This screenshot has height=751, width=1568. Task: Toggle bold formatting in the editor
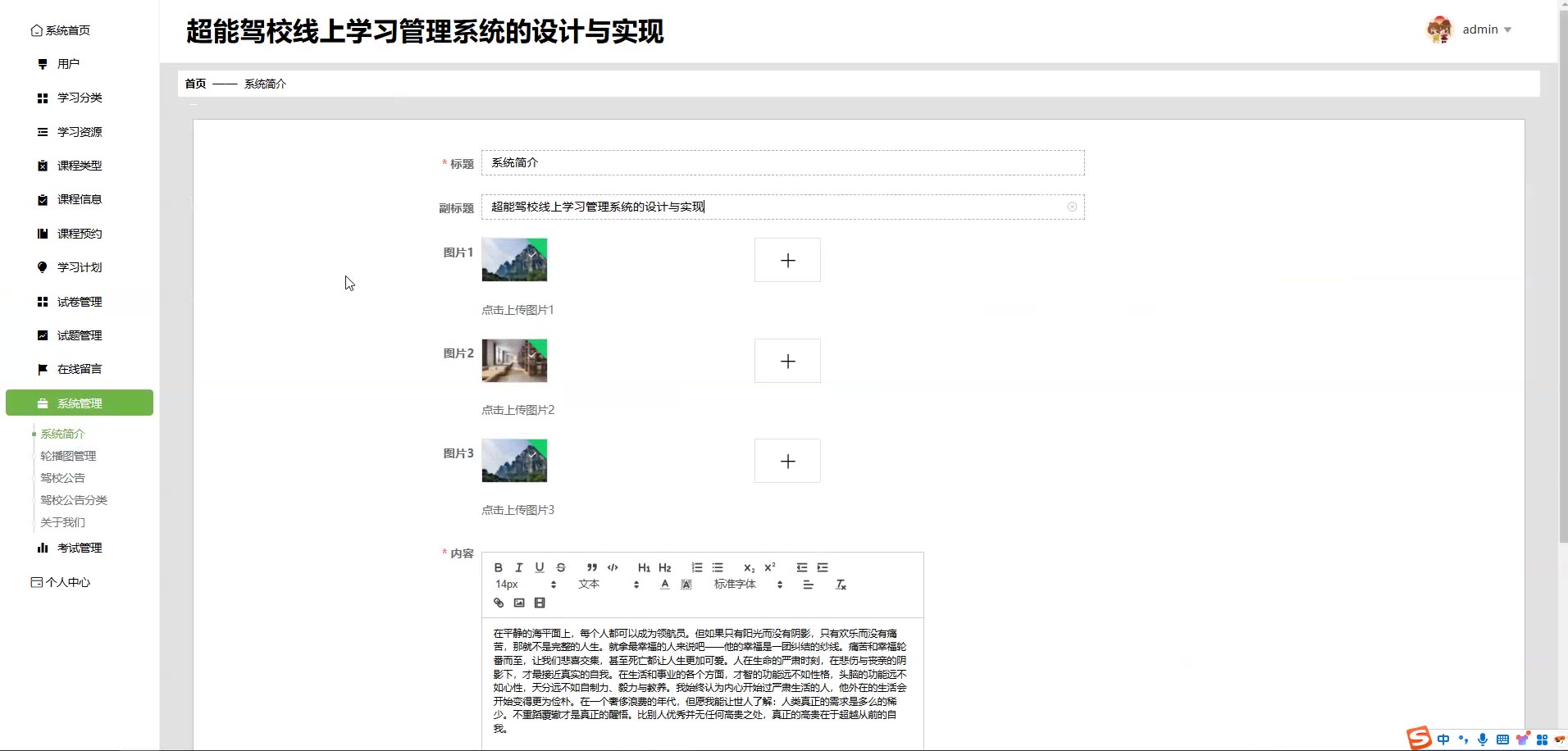(x=498, y=567)
